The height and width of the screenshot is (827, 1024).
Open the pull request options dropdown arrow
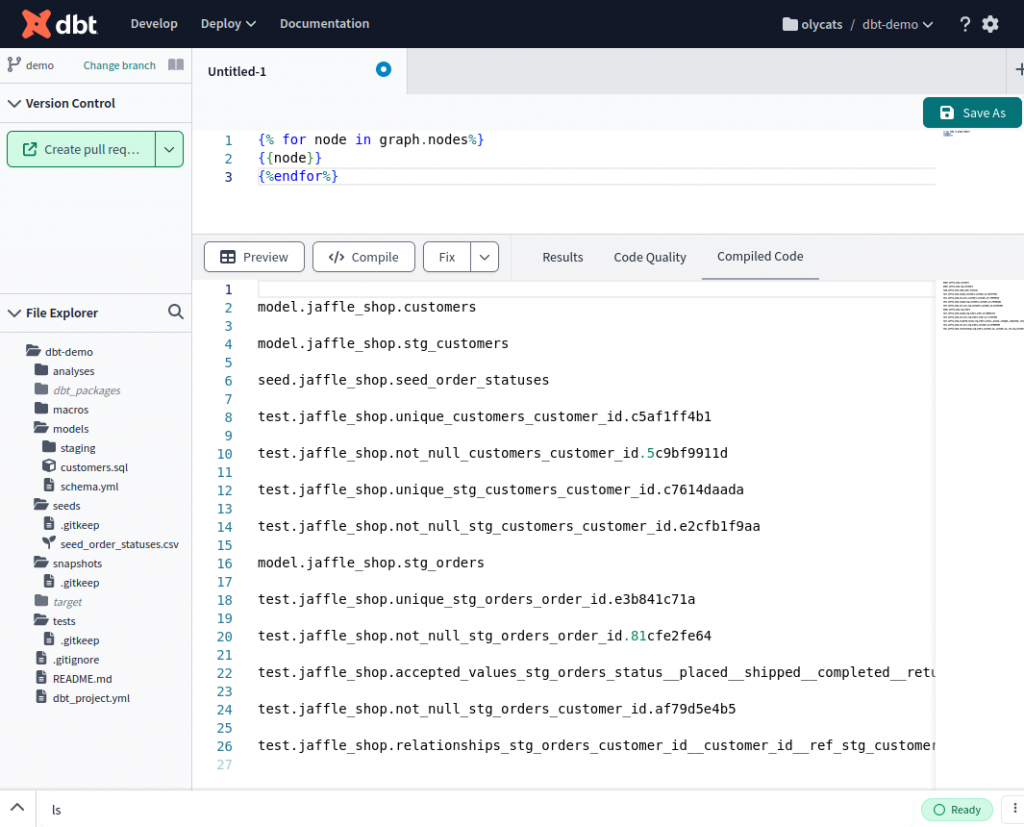coord(169,150)
